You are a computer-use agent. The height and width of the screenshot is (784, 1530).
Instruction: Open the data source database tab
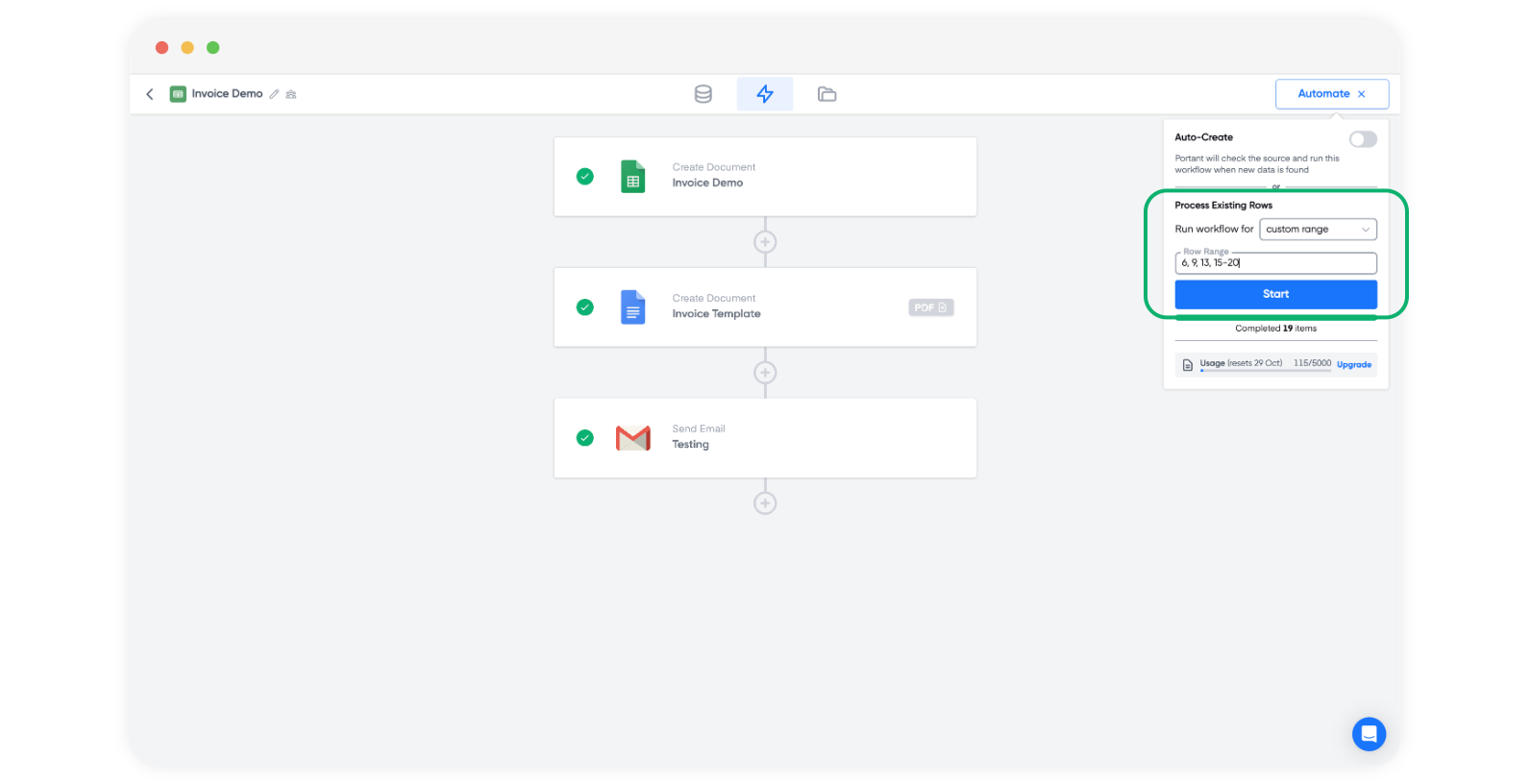(x=703, y=94)
